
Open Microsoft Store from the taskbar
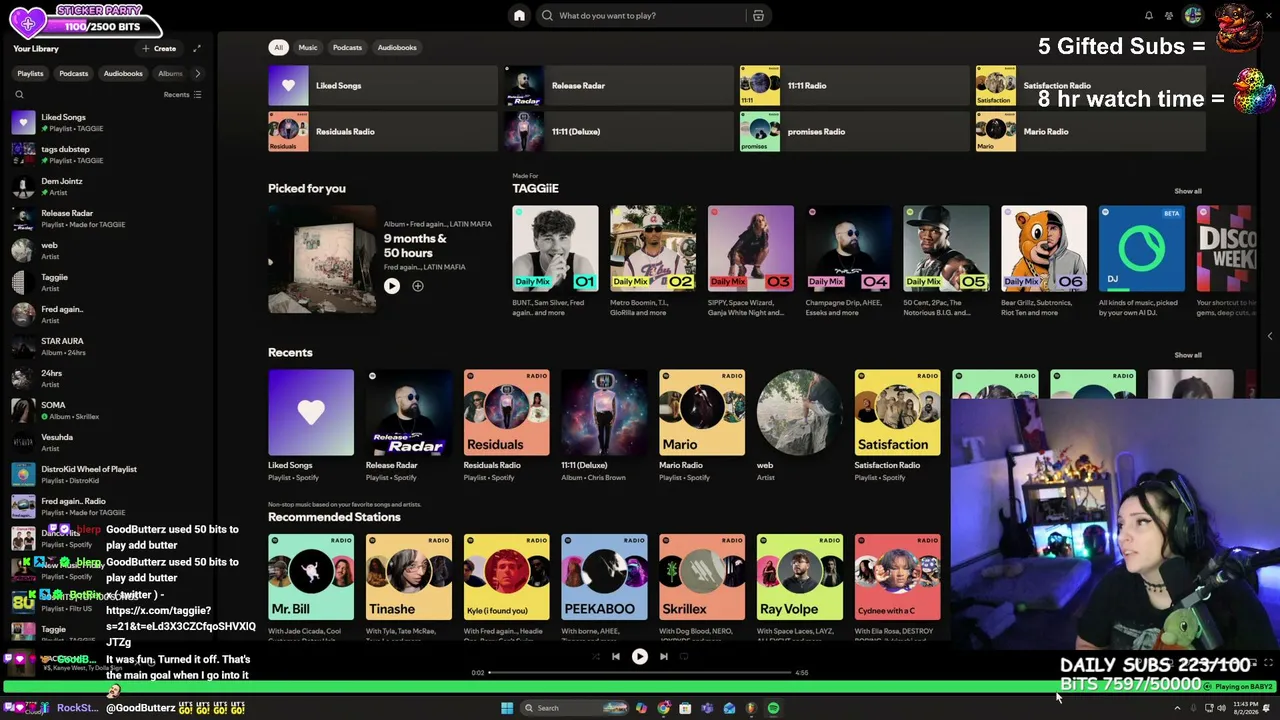point(685,708)
